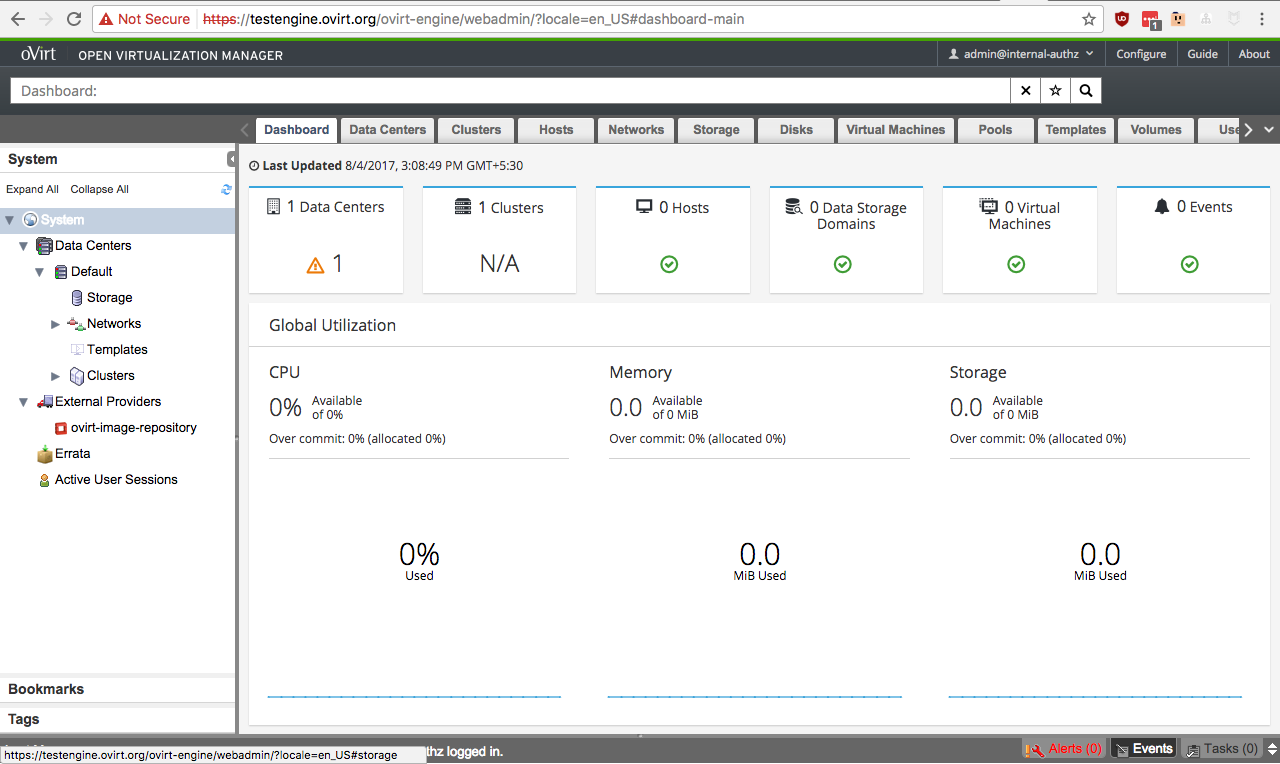
Task: Collapse the left pane handle
Action: [231, 159]
